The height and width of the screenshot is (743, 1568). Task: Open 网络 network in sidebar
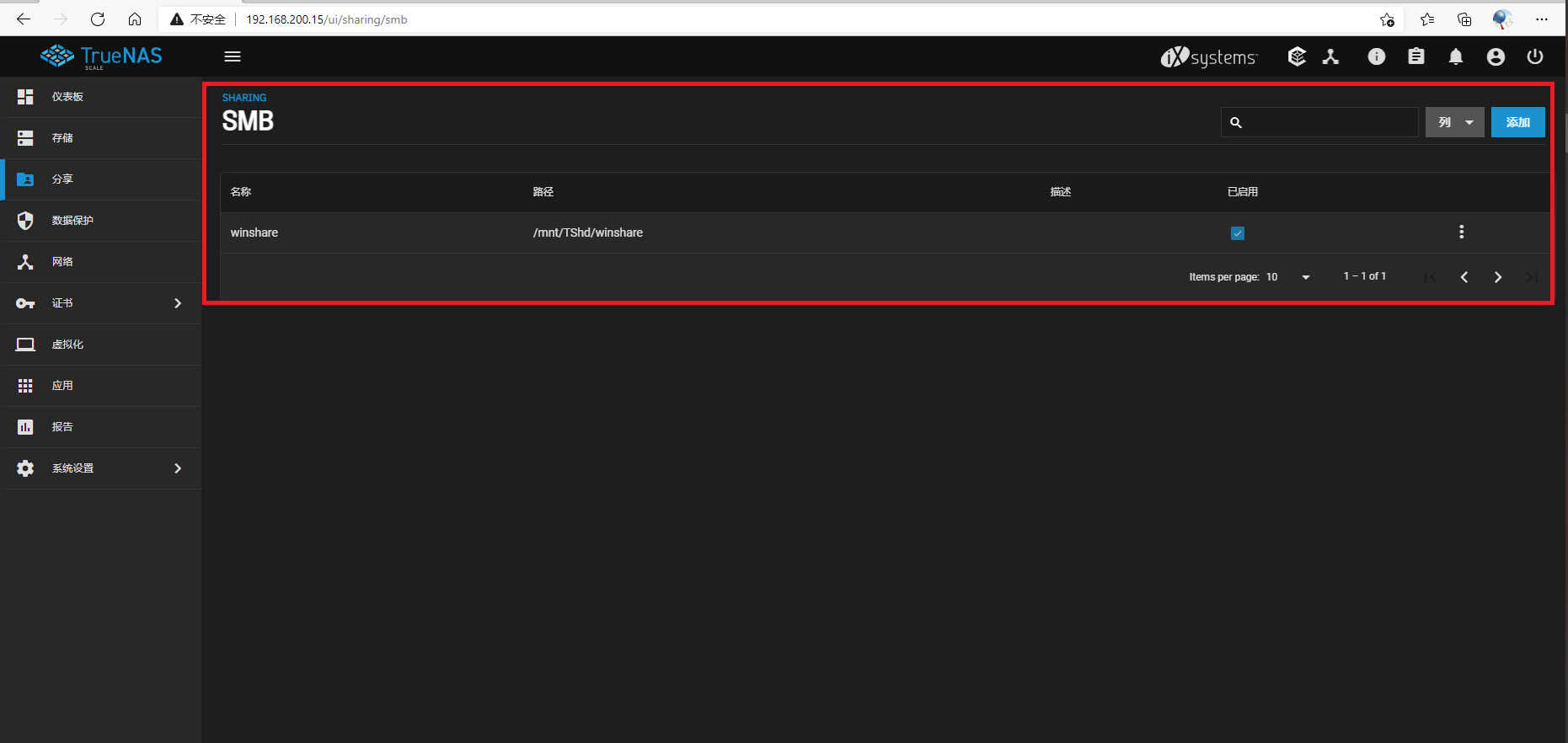click(x=101, y=262)
